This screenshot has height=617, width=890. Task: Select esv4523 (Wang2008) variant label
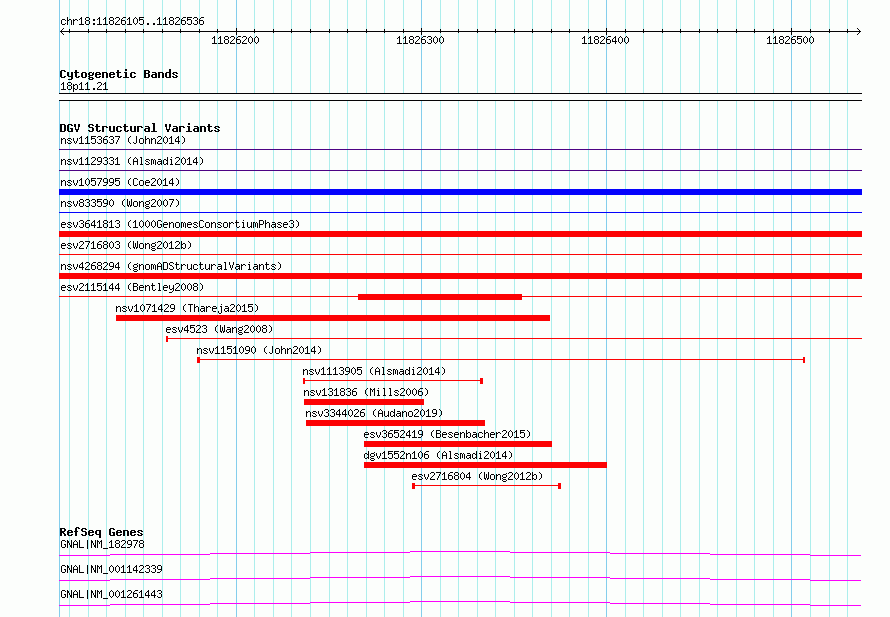tap(219, 329)
